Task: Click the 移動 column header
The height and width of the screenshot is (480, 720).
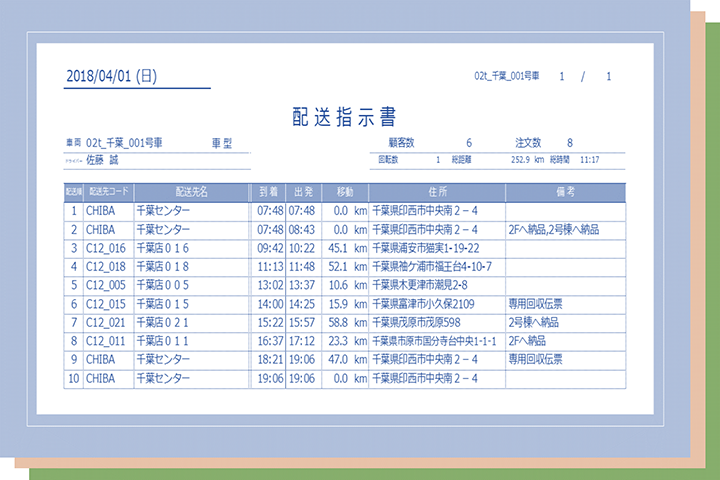Action: [x=344, y=192]
